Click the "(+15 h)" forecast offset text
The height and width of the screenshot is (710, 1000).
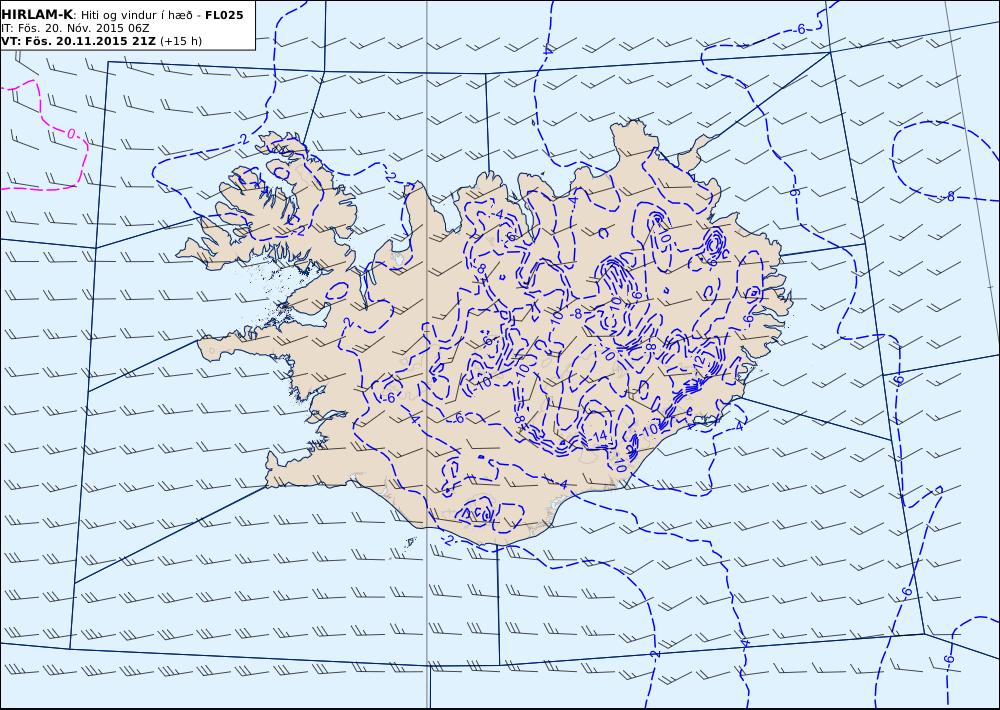[x=181, y=41]
